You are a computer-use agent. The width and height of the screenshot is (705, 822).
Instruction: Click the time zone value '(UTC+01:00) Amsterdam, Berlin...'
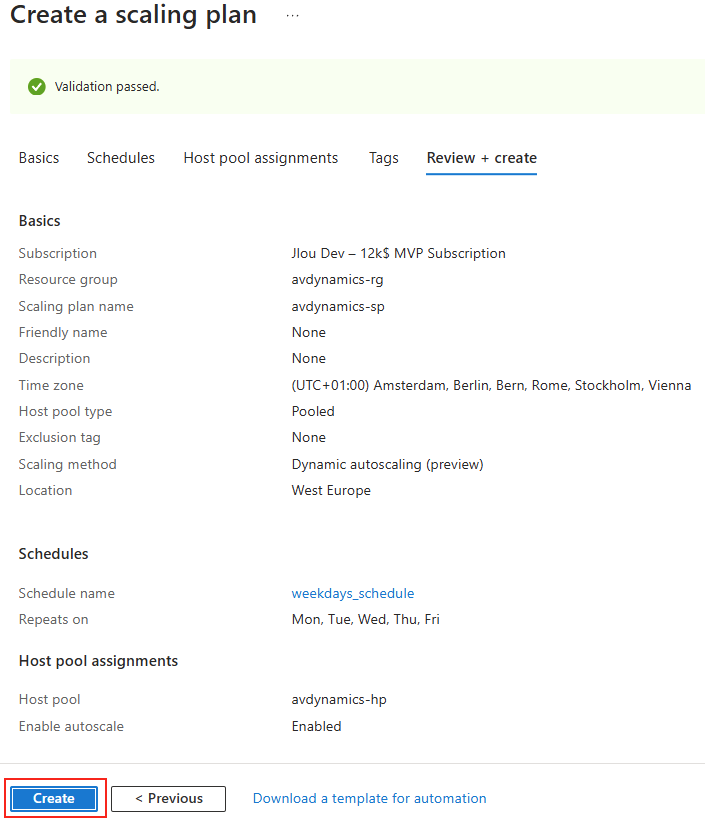(491, 385)
